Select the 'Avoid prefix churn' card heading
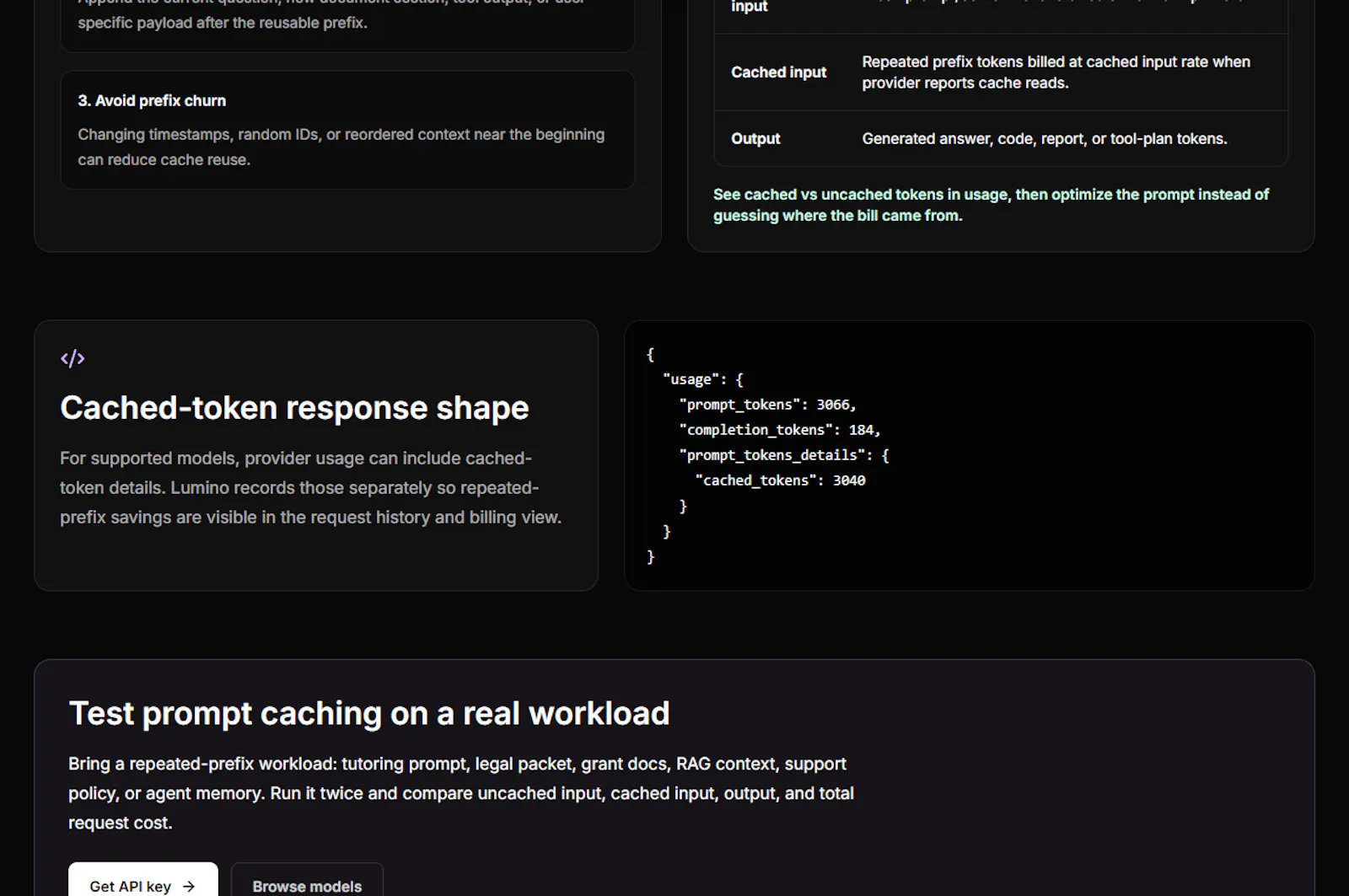1349x896 pixels. [x=152, y=100]
